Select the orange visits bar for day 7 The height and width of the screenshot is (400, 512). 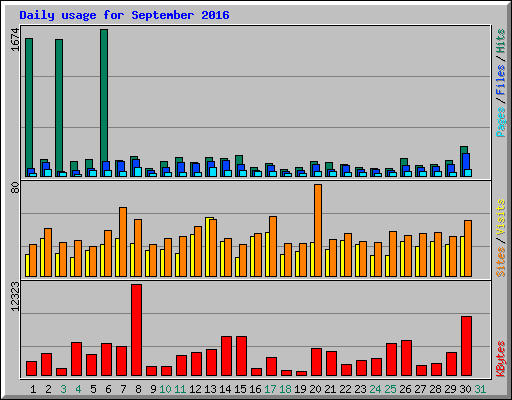(123, 242)
